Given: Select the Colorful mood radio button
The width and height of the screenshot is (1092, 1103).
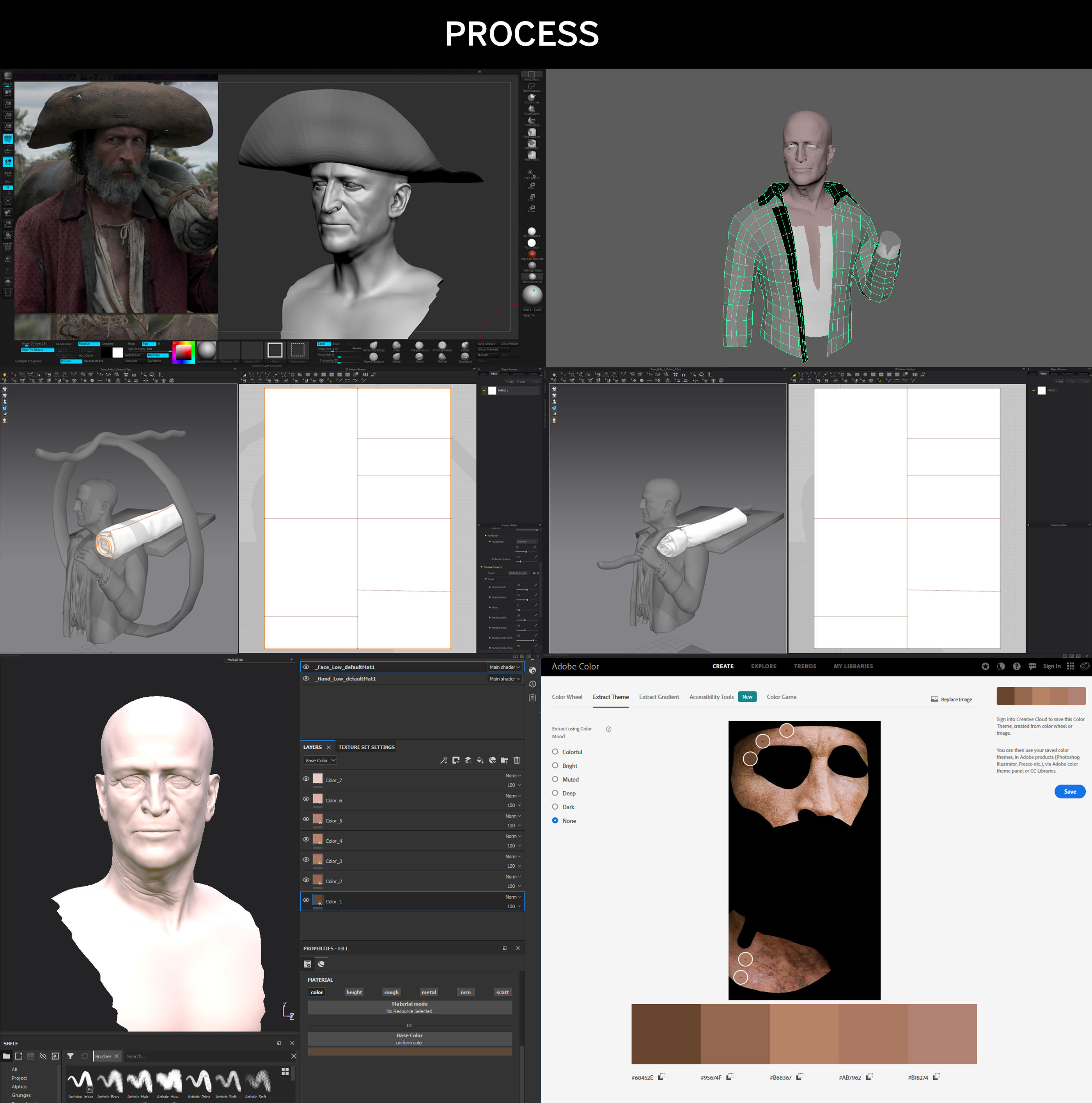Looking at the screenshot, I should [x=555, y=752].
